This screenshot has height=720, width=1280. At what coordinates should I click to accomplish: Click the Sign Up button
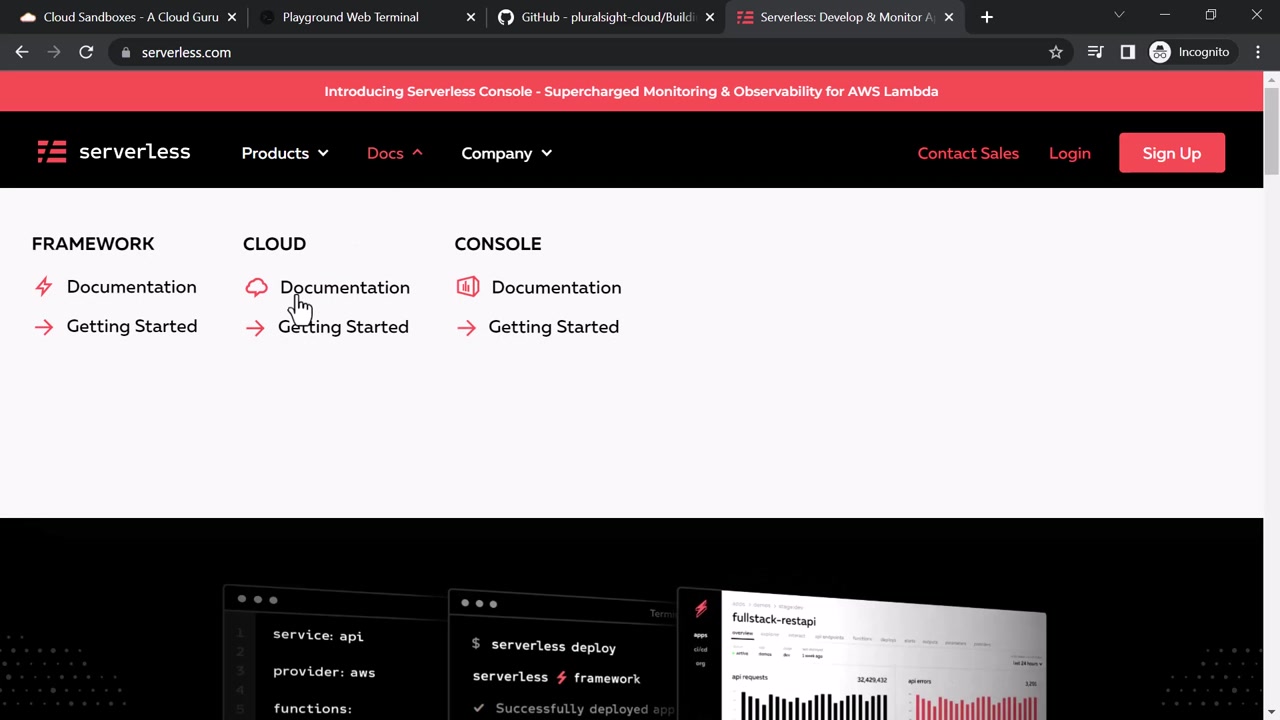(x=1172, y=153)
